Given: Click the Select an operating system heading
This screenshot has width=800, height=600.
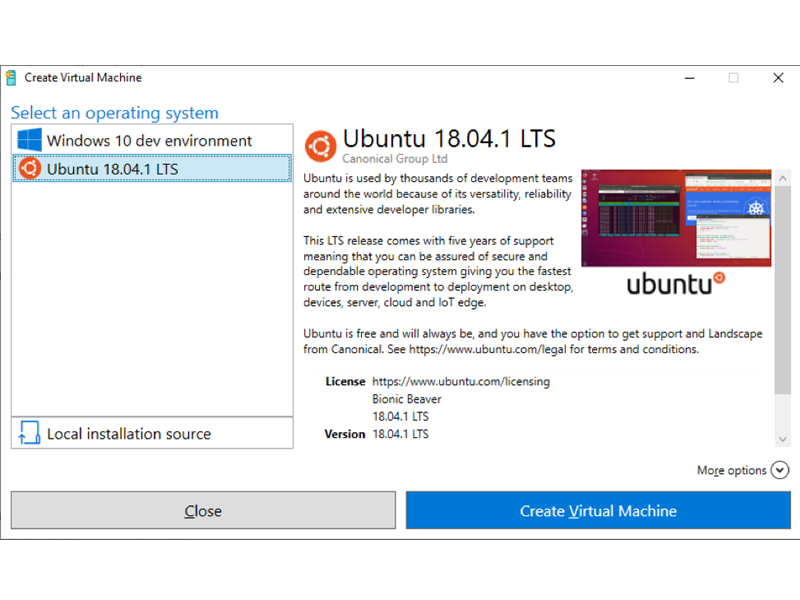Looking at the screenshot, I should (x=115, y=113).
